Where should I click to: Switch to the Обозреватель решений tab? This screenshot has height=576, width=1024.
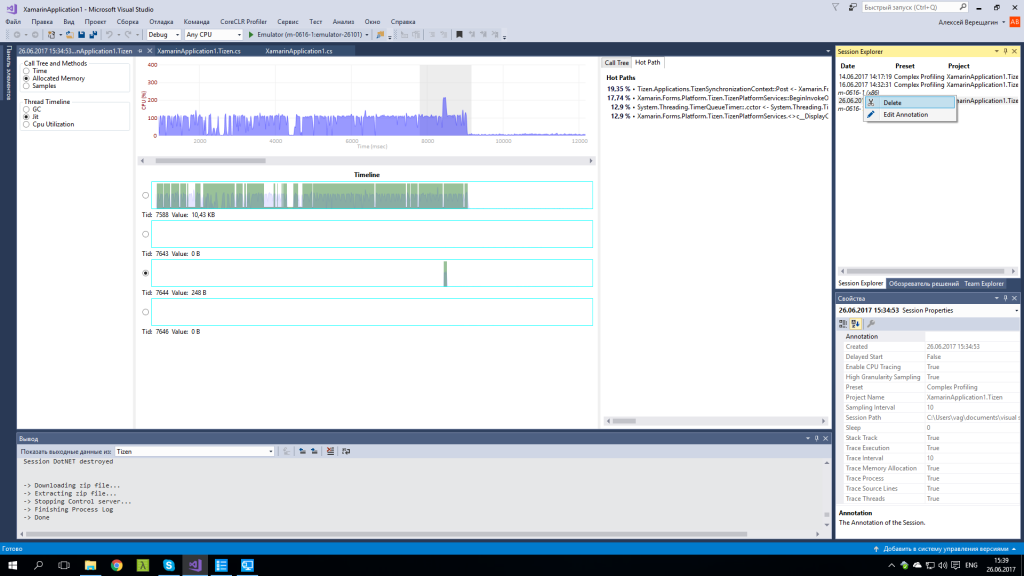(924, 284)
